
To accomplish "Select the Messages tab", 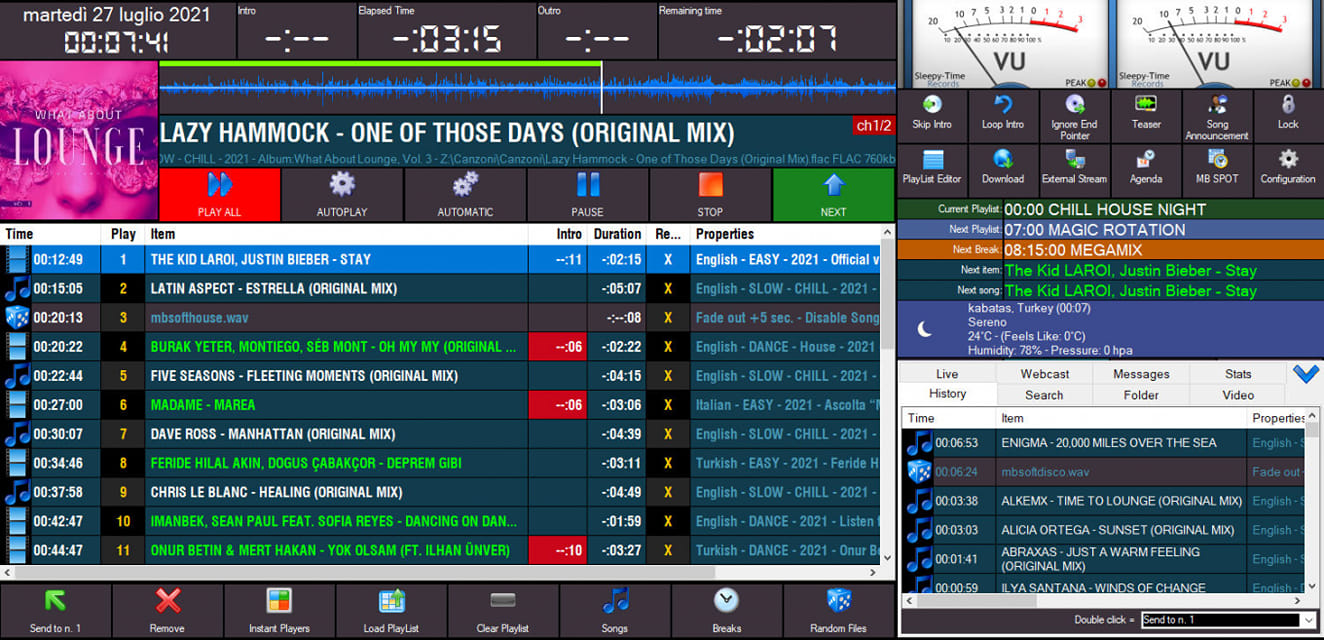I will coord(1141,374).
